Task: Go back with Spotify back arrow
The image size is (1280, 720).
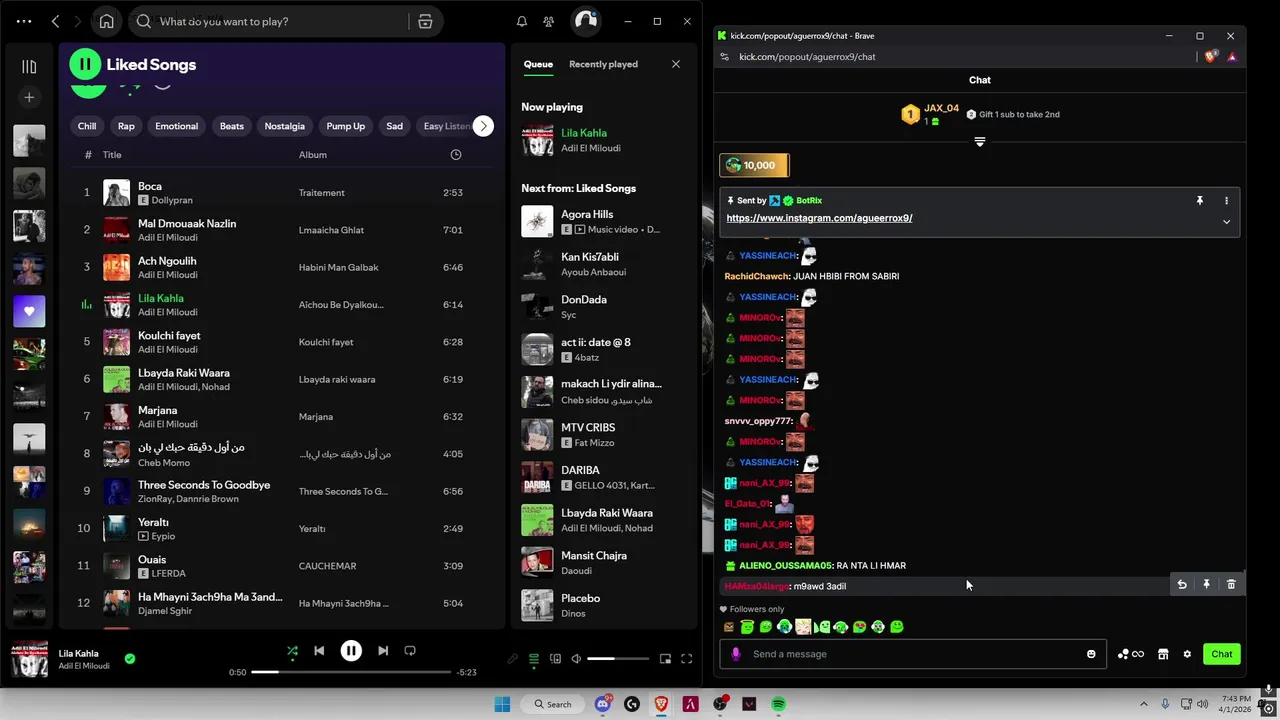Action: pyautogui.click(x=55, y=21)
